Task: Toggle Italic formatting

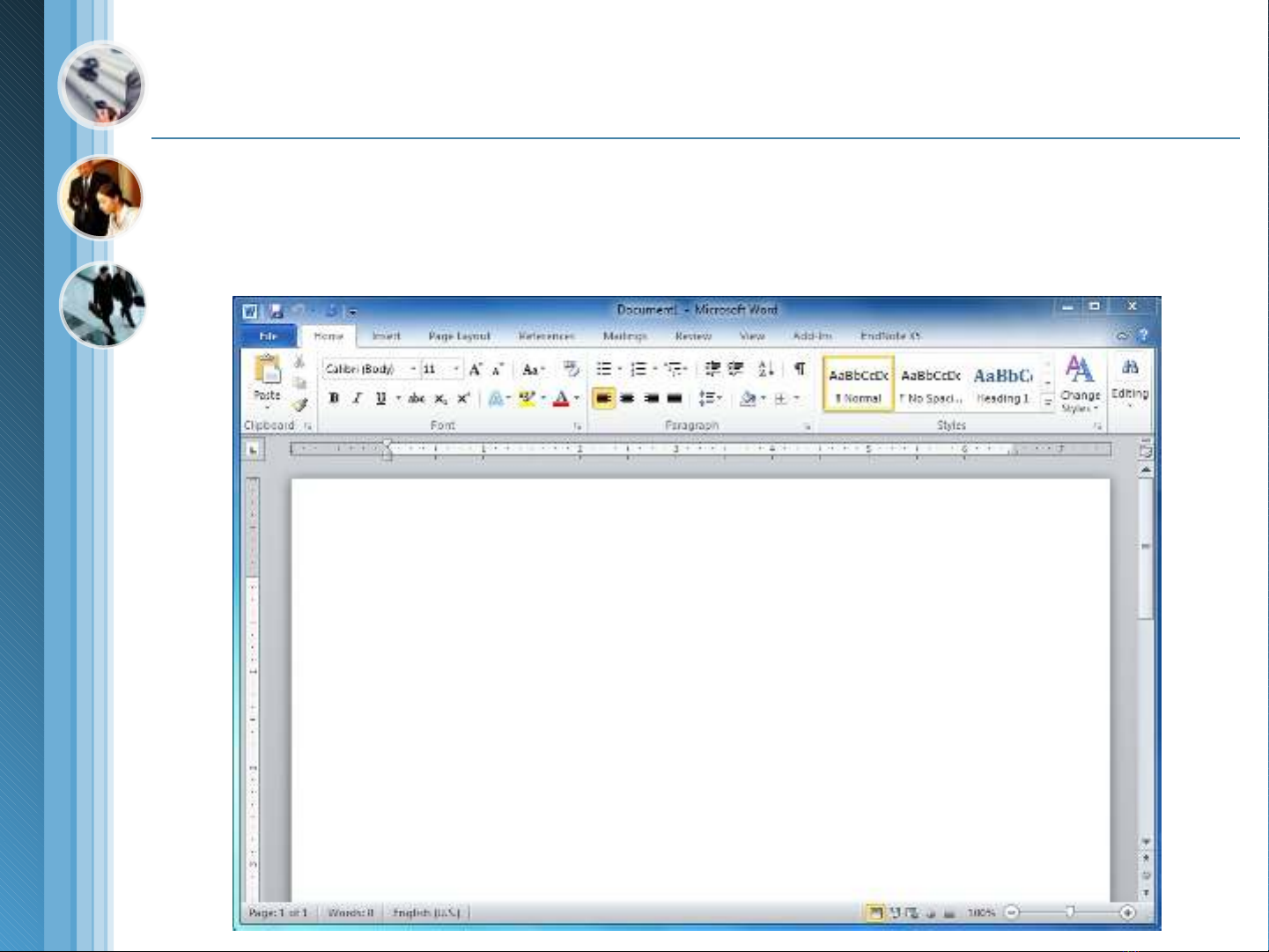Action: pyautogui.click(x=357, y=398)
